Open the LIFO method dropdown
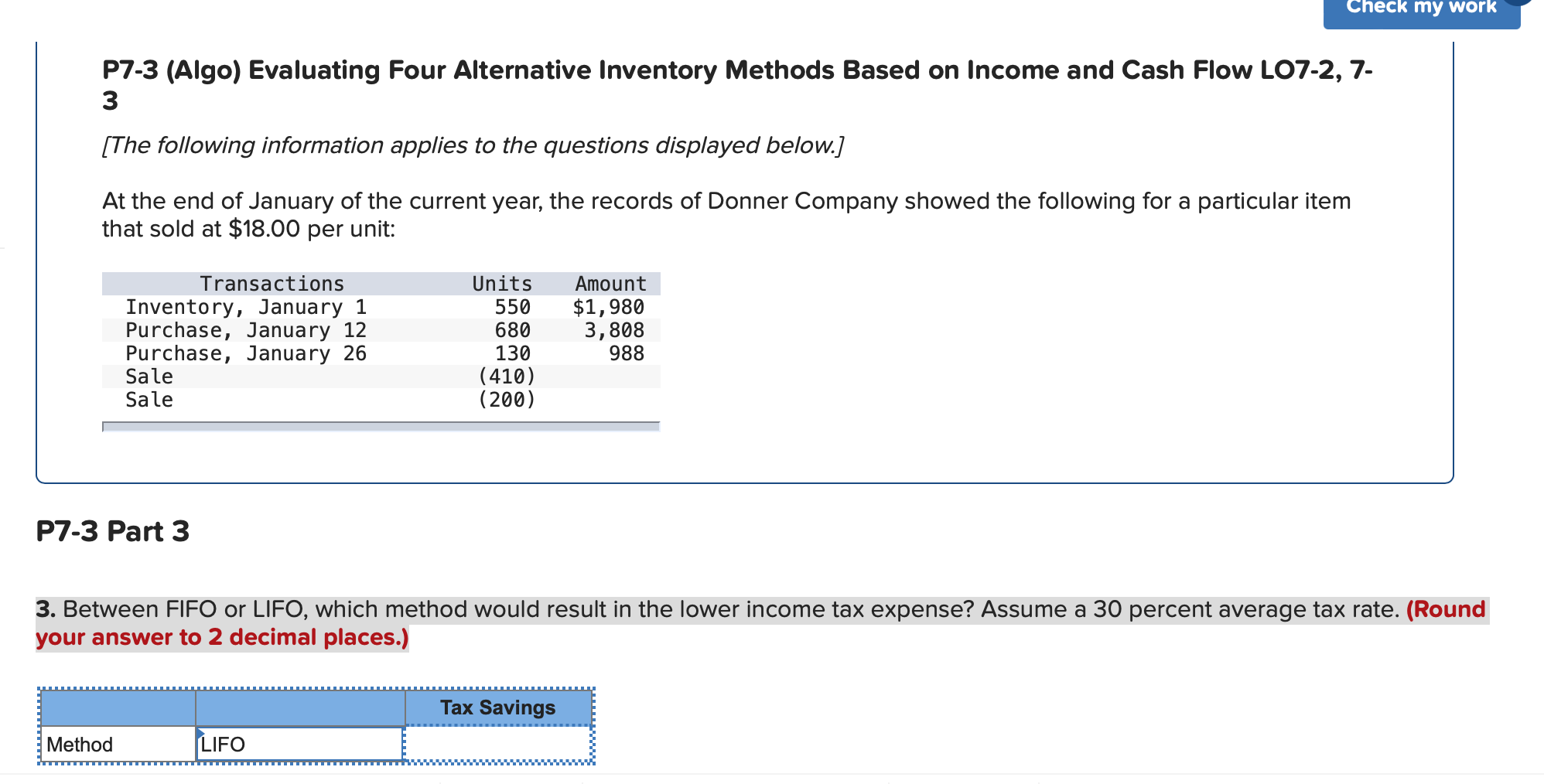The height and width of the screenshot is (784, 1544). coord(298,744)
